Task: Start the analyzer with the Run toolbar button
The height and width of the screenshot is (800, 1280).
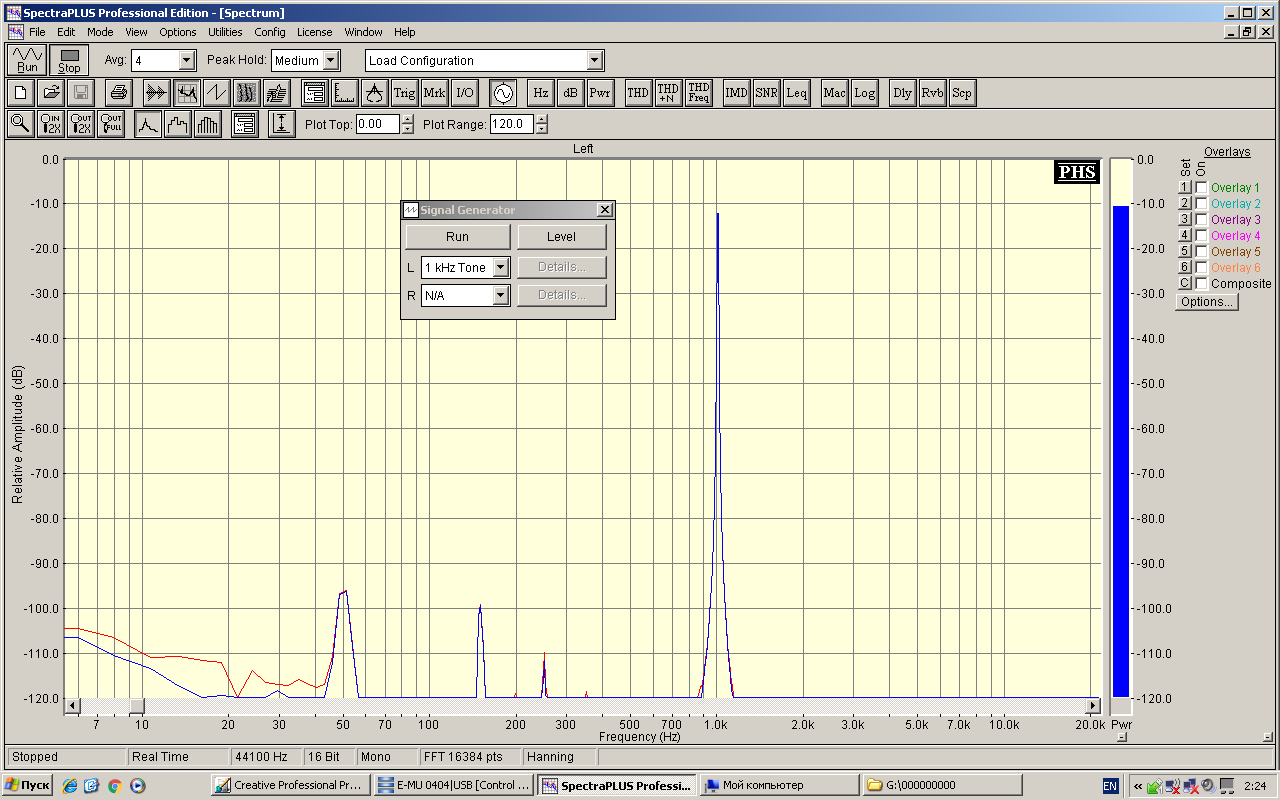Action: (x=27, y=60)
